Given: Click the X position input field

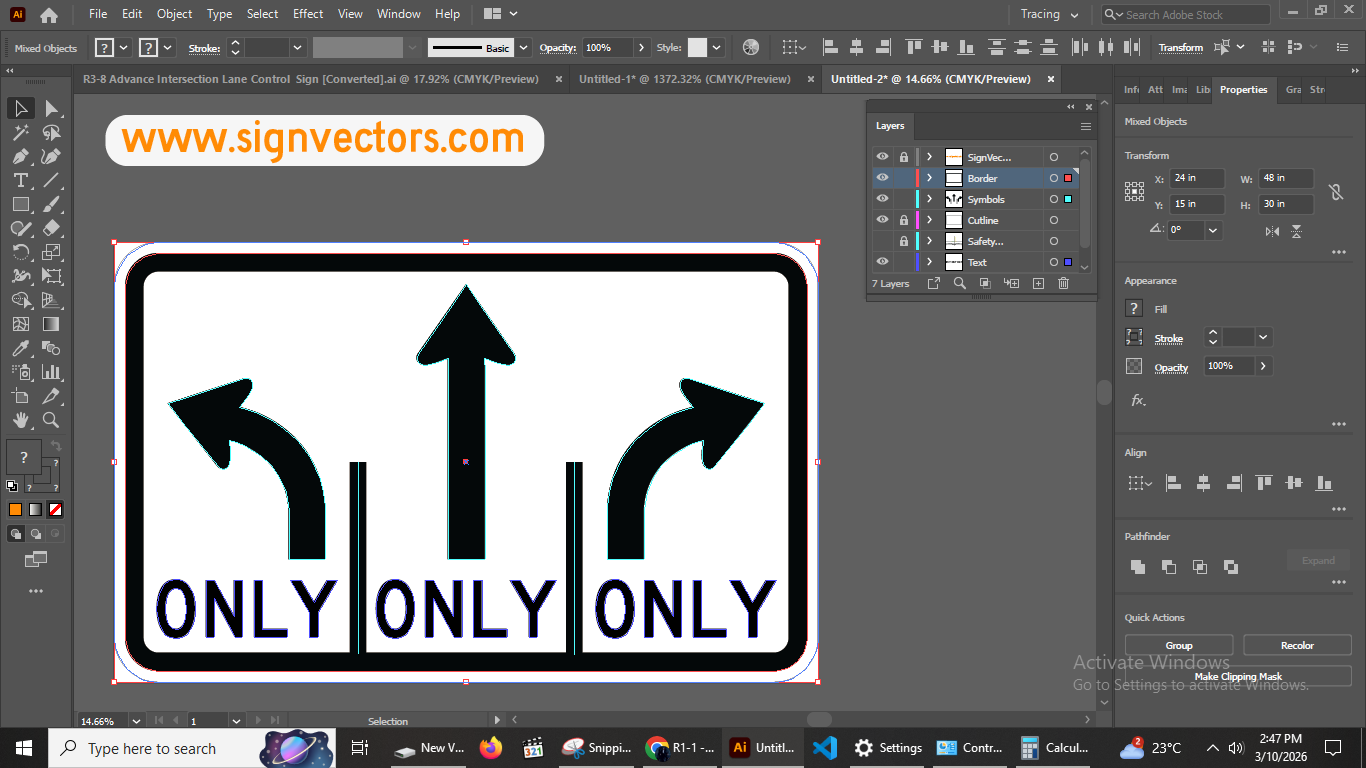Looking at the screenshot, I should (x=1198, y=178).
